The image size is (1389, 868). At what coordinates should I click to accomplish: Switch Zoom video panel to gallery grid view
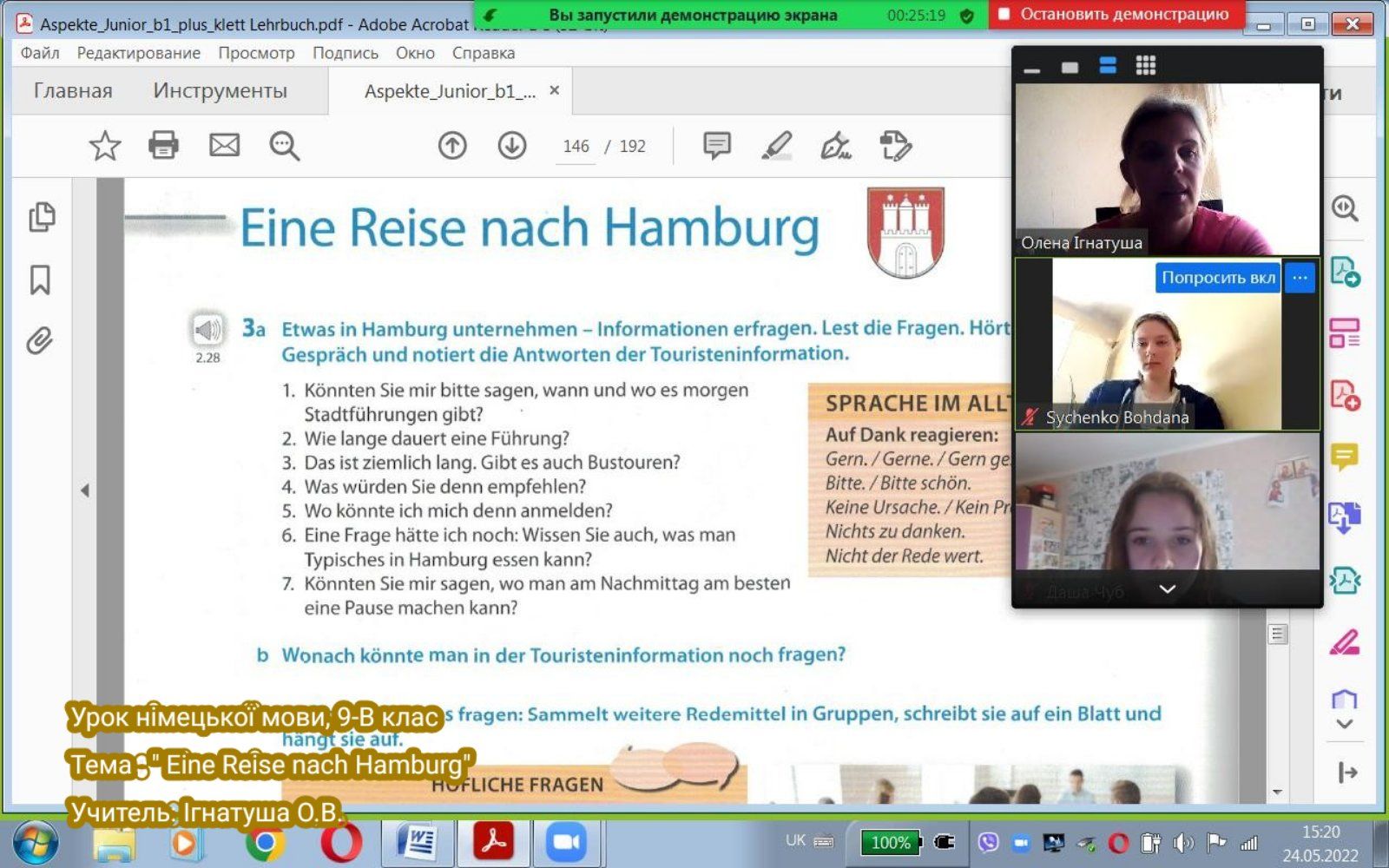[1145, 66]
